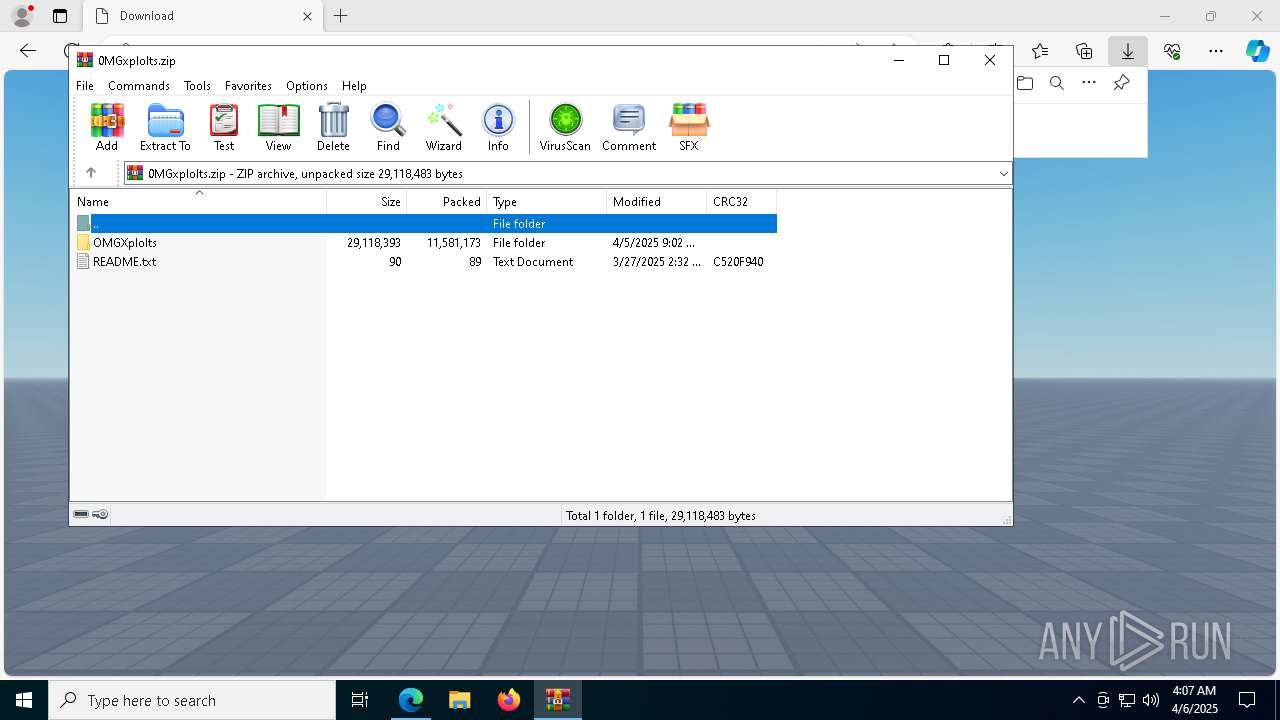1280x720 pixels.
Task: Click the 11,581,173 packed size value
Action: 454,242
